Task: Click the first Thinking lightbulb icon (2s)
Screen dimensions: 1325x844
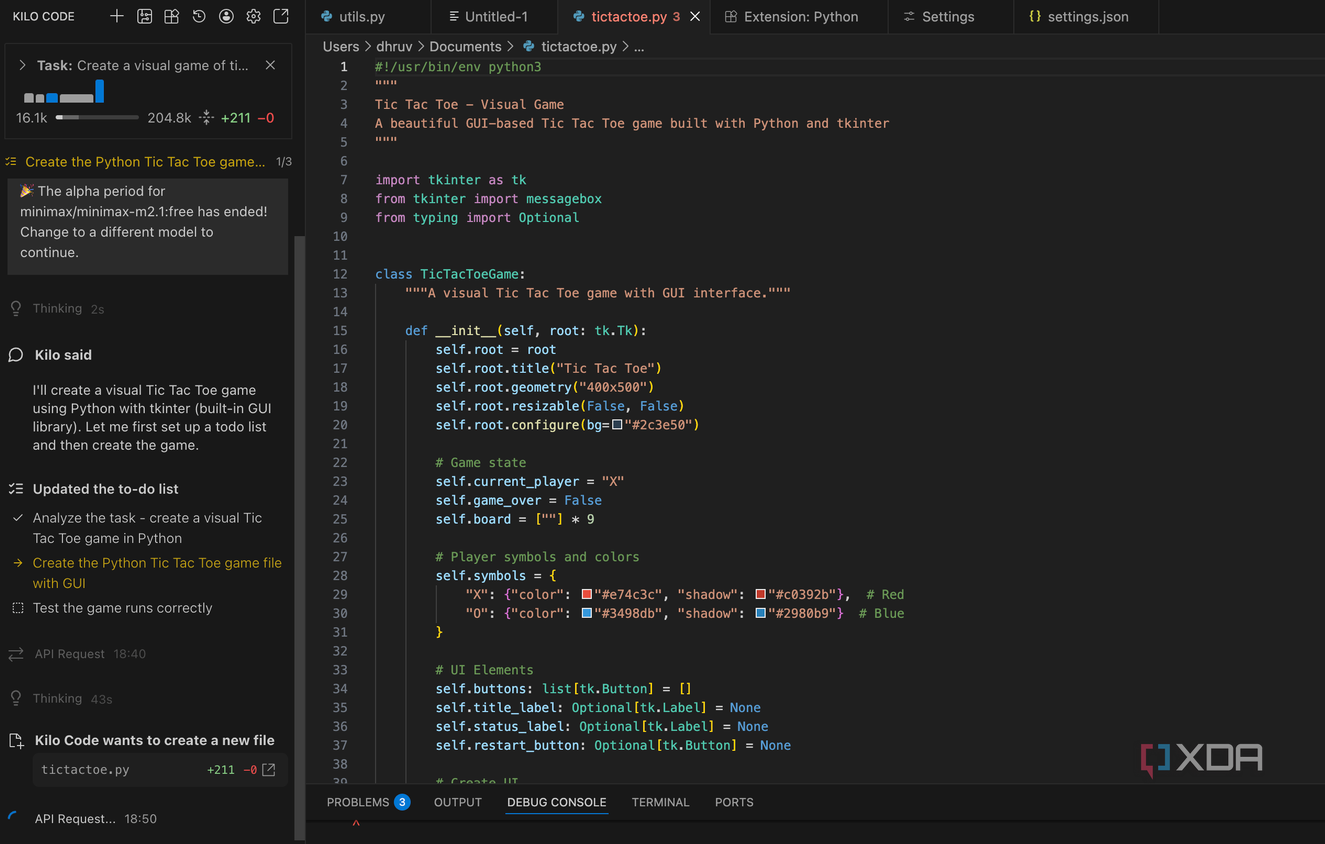Action: point(16,308)
